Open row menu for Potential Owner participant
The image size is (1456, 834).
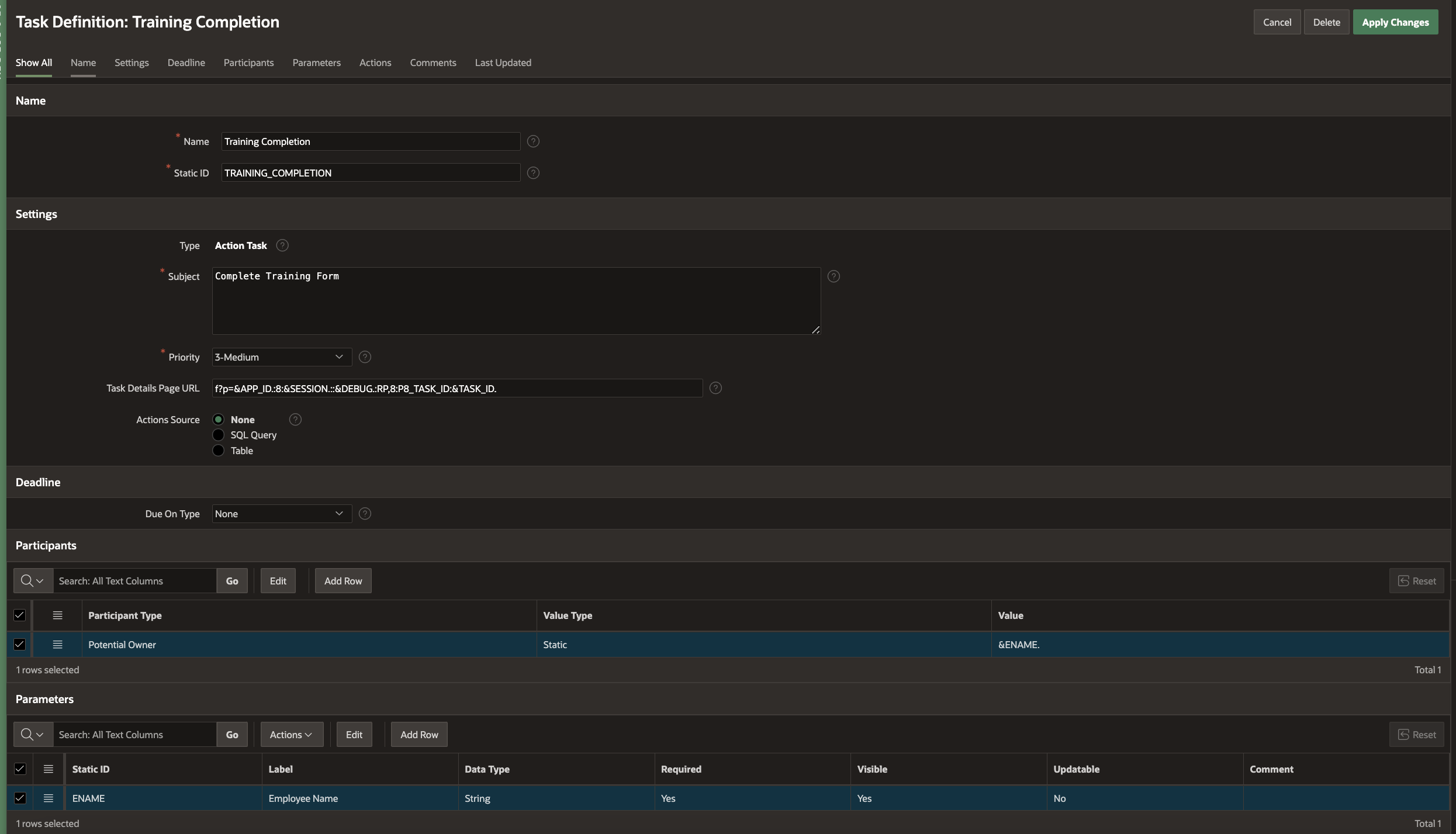(57, 645)
